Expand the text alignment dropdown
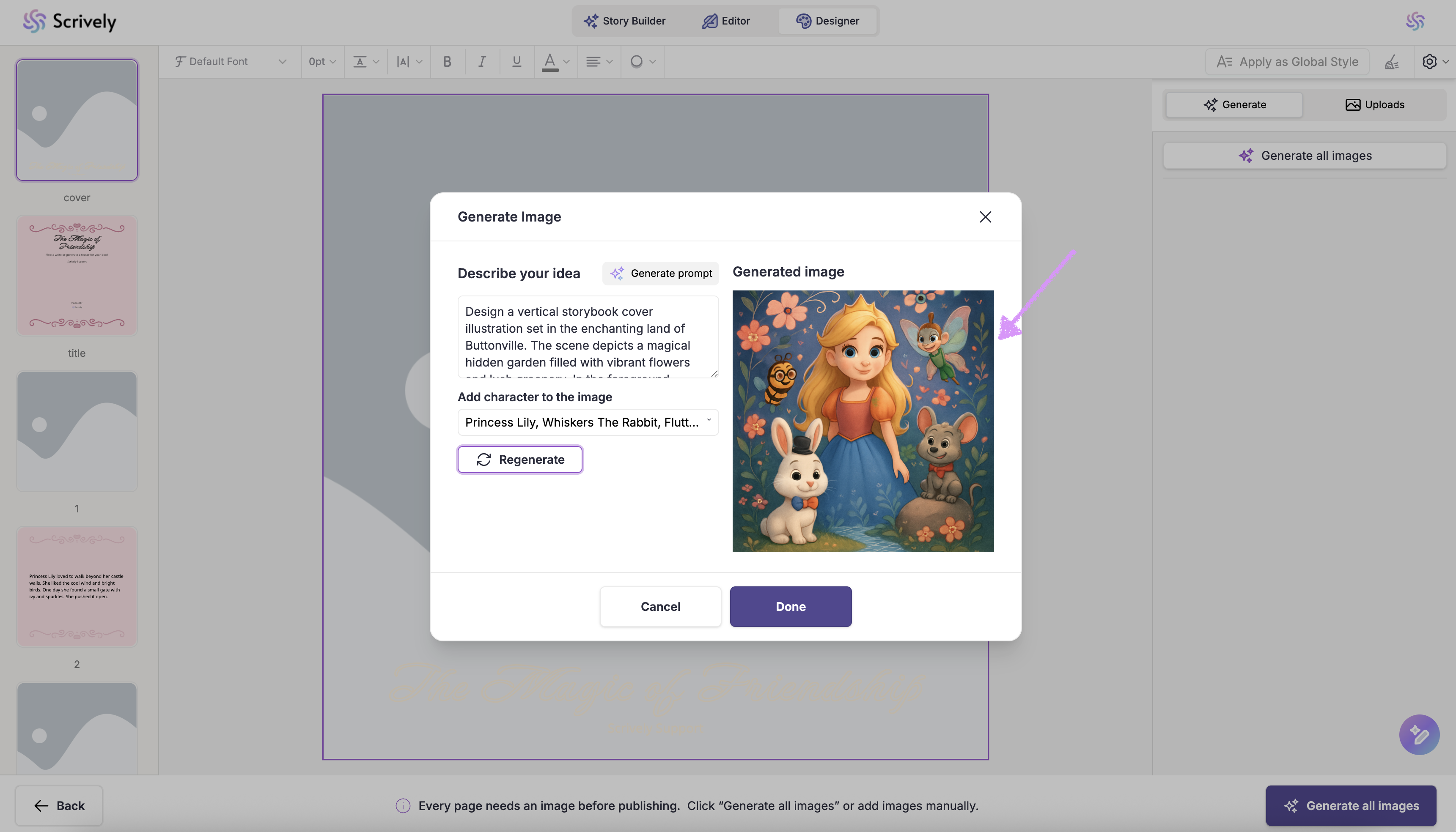The image size is (1456, 832). pyautogui.click(x=599, y=62)
